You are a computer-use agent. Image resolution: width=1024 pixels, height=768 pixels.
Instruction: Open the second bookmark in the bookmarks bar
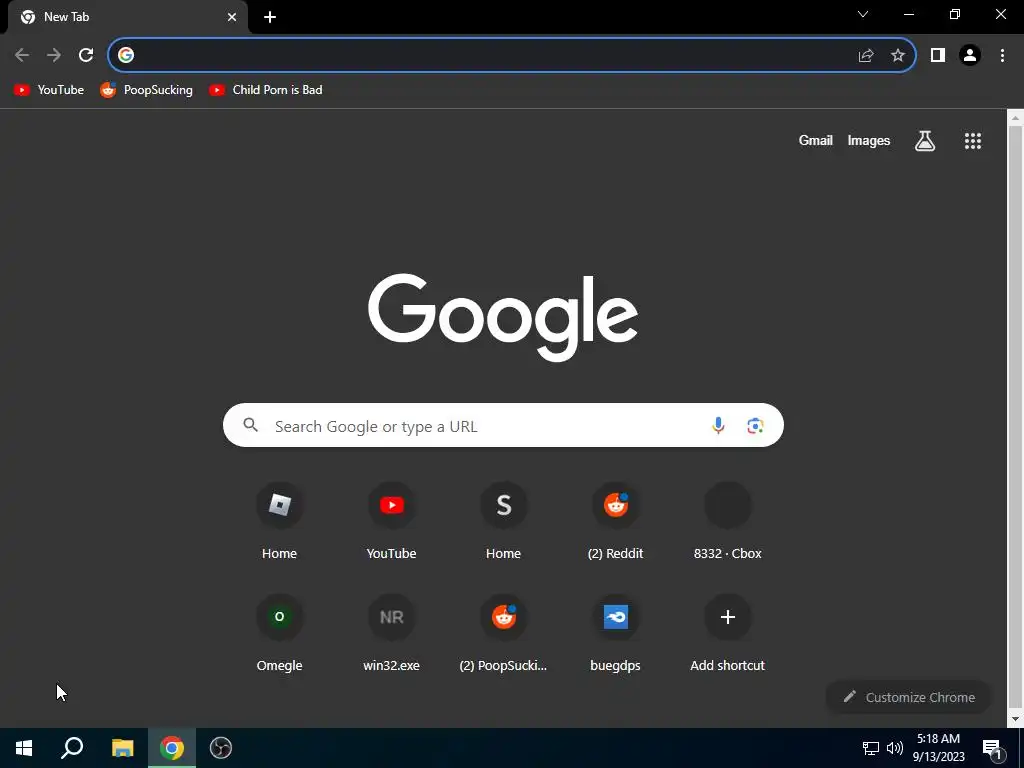tap(146, 90)
